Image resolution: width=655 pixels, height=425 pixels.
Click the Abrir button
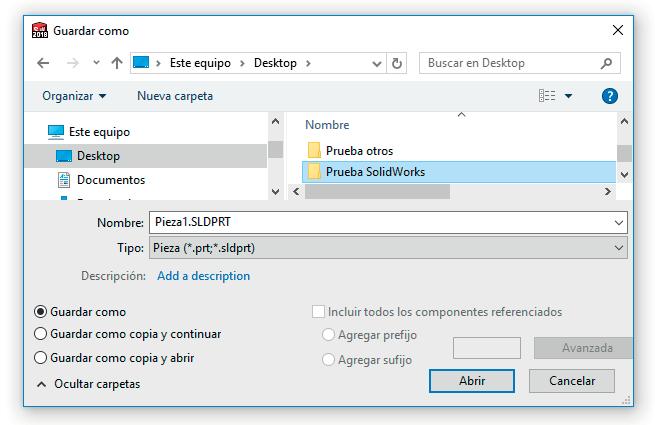point(472,381)
